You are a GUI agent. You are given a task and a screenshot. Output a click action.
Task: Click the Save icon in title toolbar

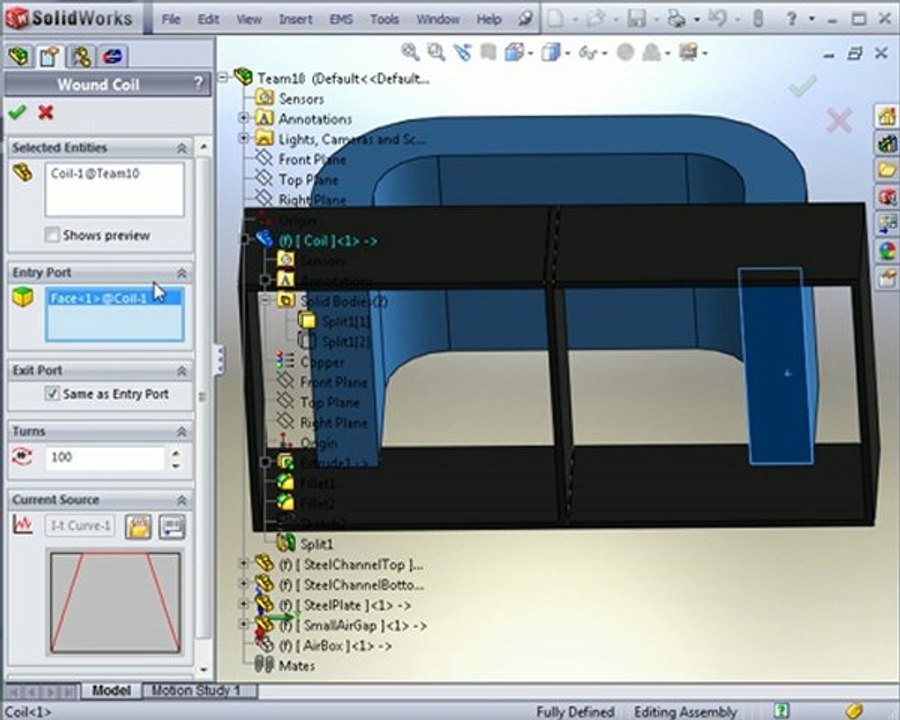[637, 19]
